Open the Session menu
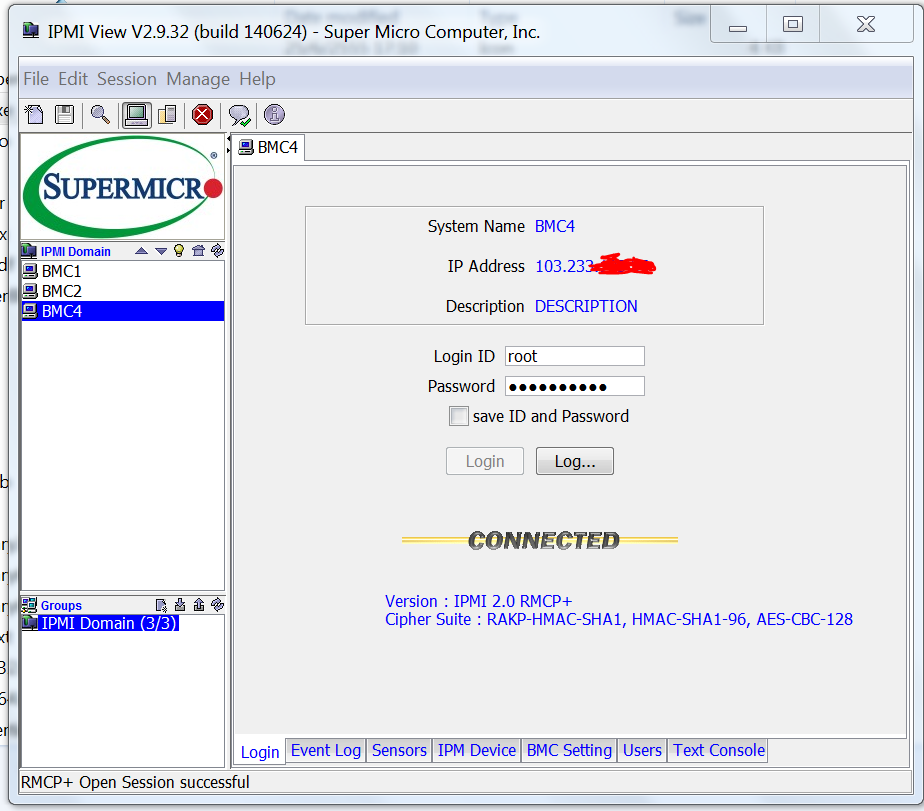 pyautogui.click(x=127, y=79)
